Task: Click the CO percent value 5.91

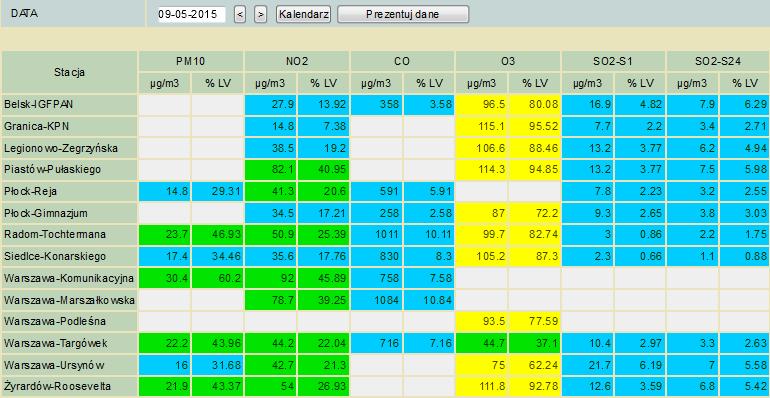Action: click(429, 191)
